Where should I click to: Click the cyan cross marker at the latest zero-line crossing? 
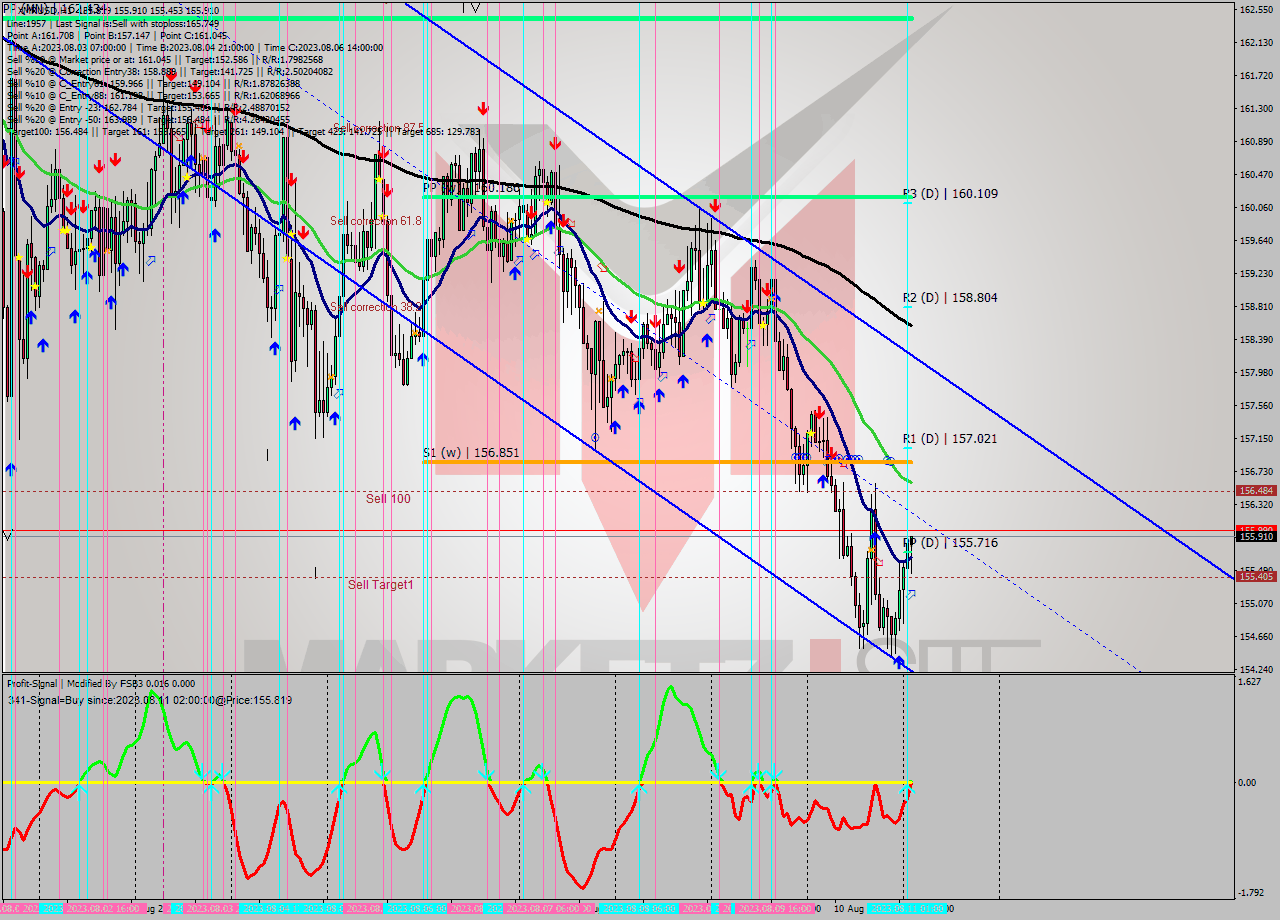tap(906, 789)
